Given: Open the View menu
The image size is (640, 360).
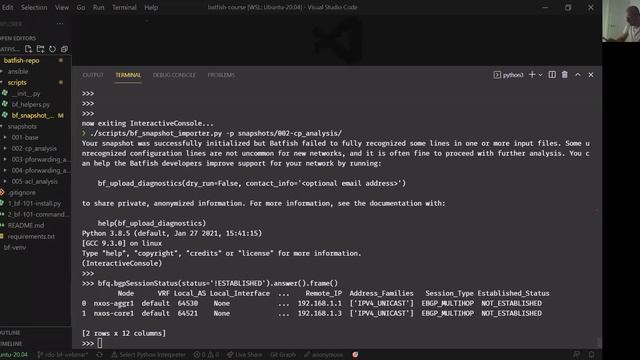Looking at the screenshot, I should 62,7.
